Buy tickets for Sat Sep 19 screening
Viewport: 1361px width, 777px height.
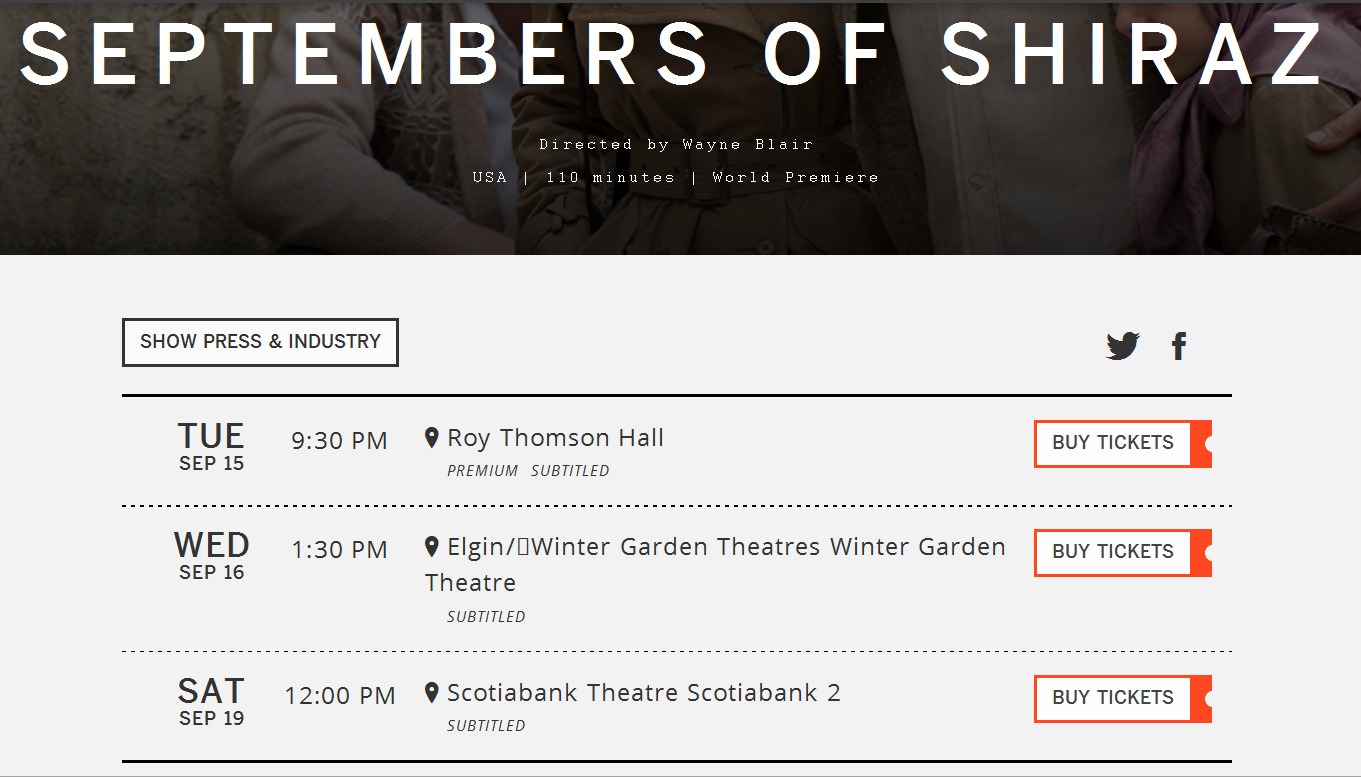[1113, 698]
